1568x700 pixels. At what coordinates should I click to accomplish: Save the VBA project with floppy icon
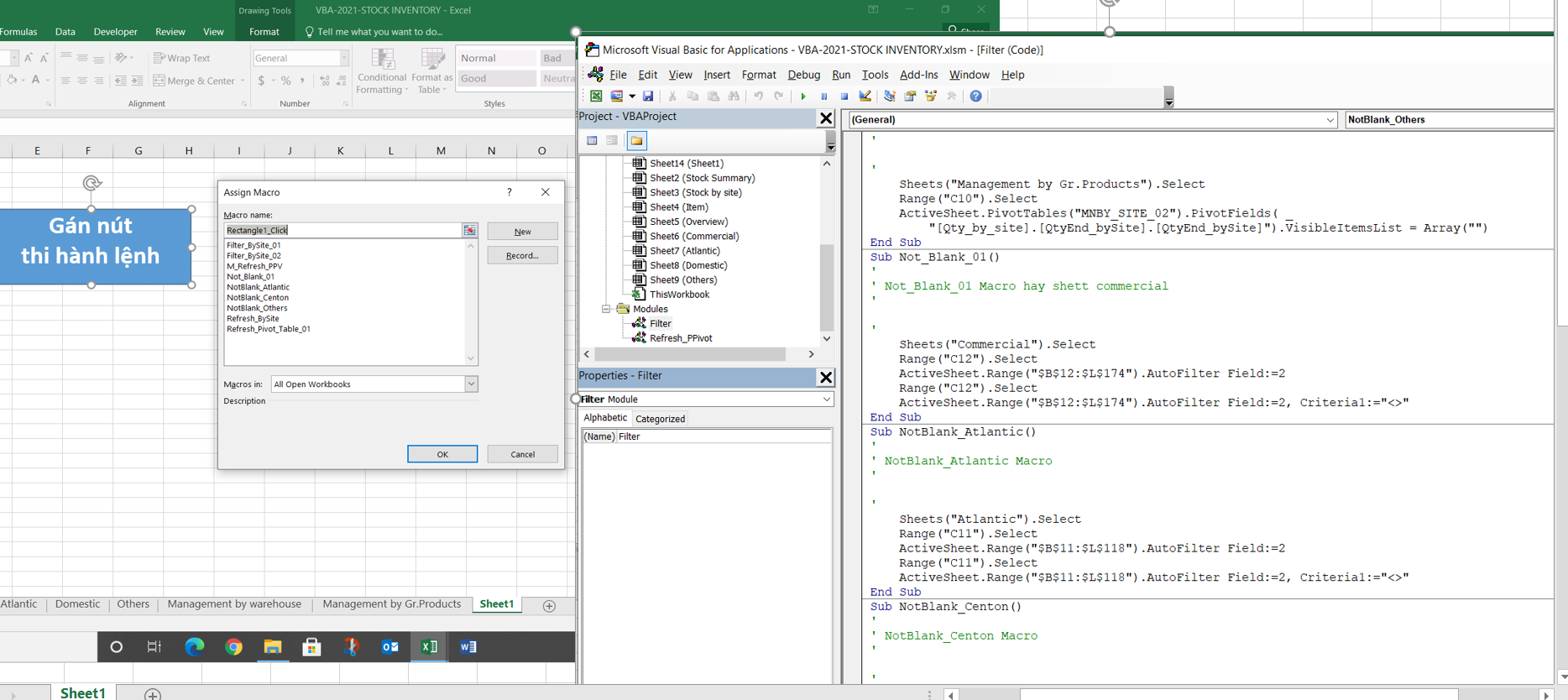pyautogui.click(x=648, y=97)
